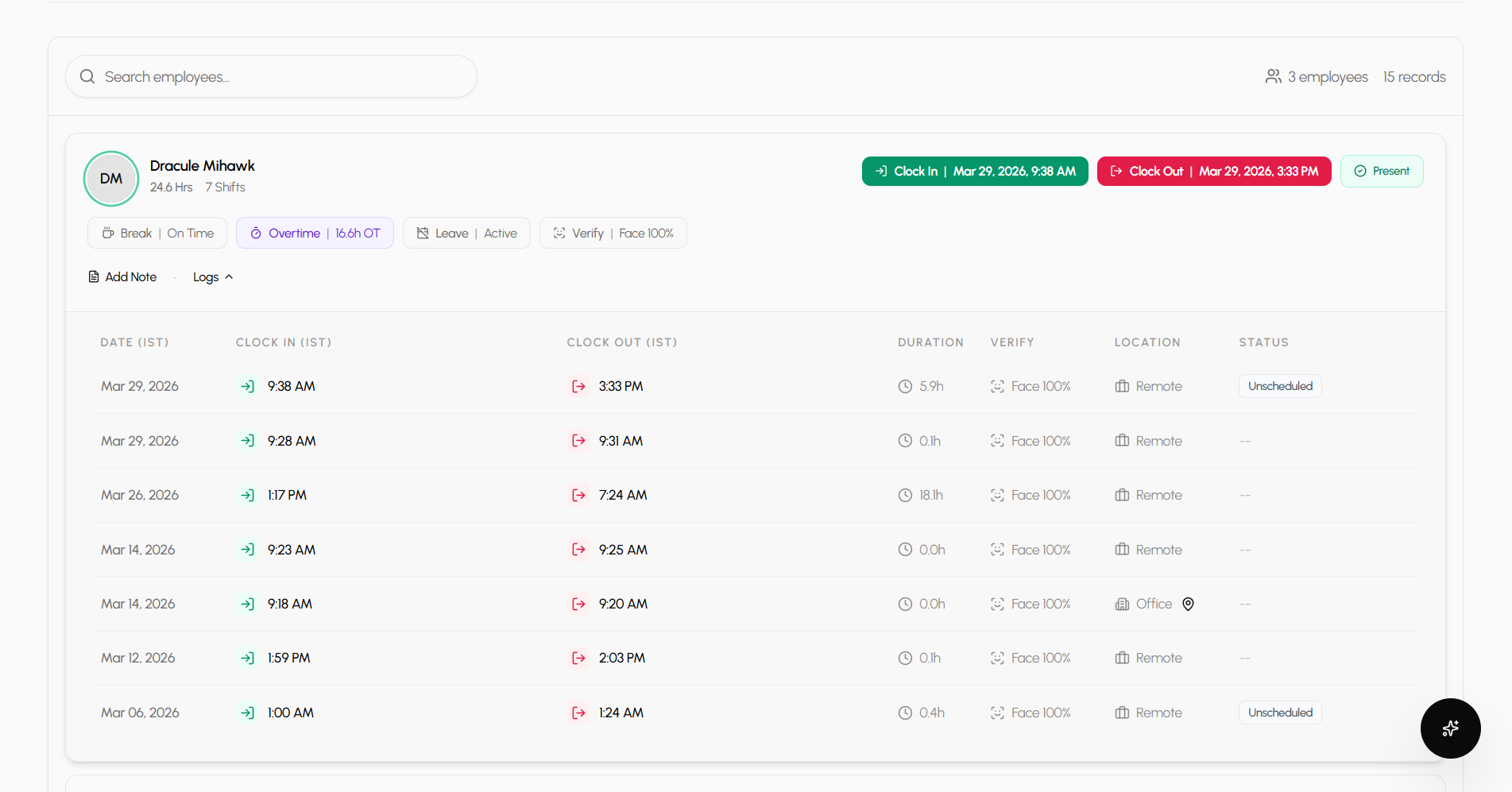This screenshot has width=1512, height=792.
Task: Click the DM avatar of Dracule Mihawk
Action: (x=111, y=179)
